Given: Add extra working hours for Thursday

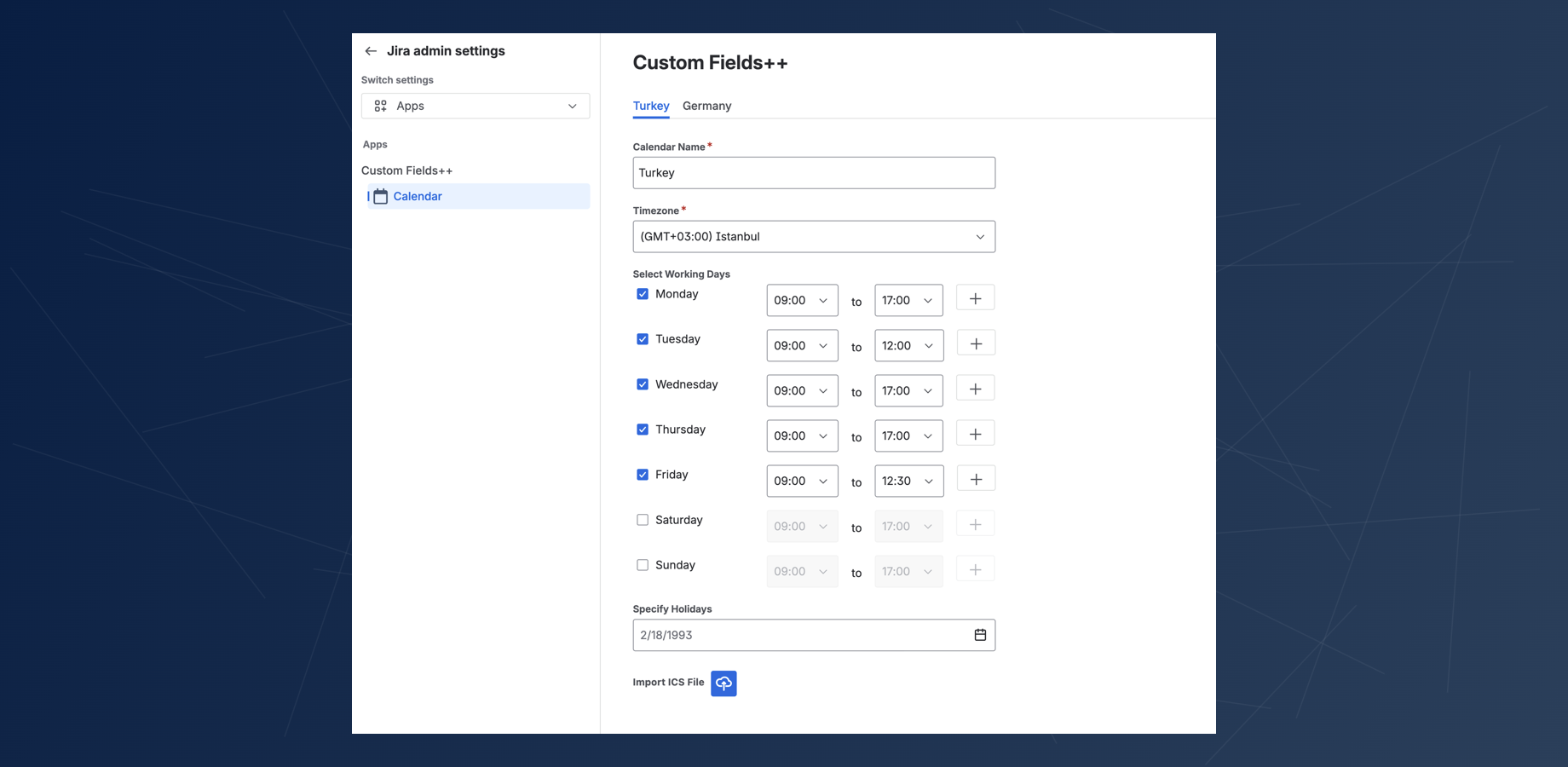Looking at the screenshot, I should tap(976, 434).
